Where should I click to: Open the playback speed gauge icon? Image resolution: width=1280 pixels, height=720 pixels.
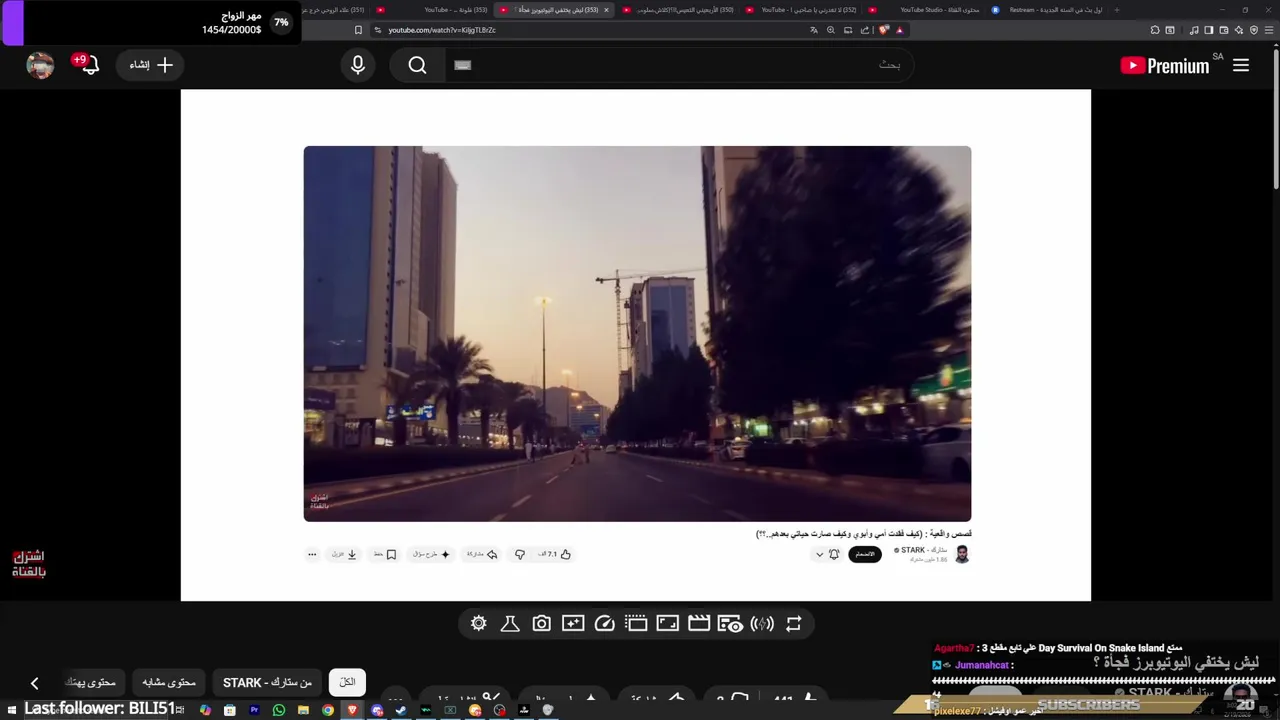(x=604, y=624)
